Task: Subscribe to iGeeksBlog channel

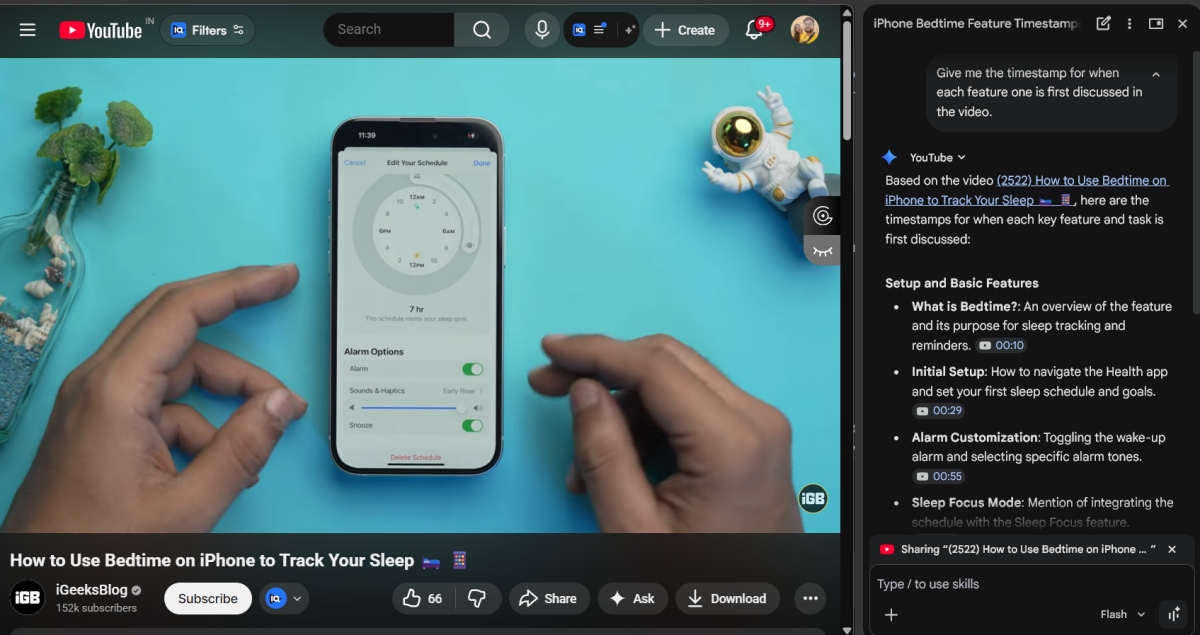Action: [x=208, y=598]
